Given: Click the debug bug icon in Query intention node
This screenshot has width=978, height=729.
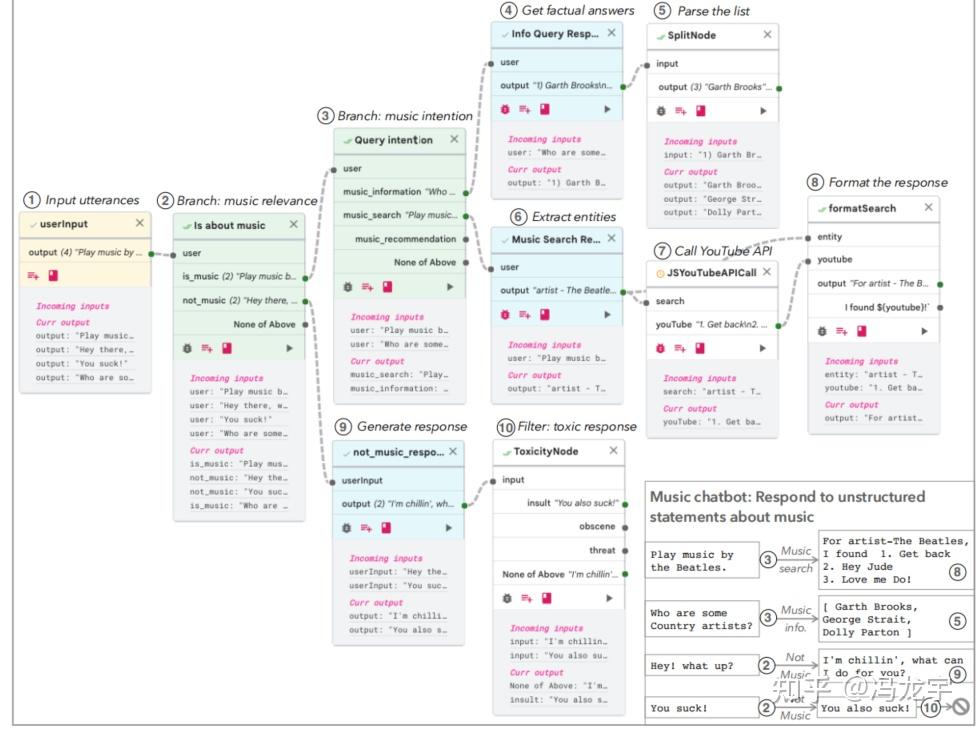Looking at the screenshot, I should (348, 287).
